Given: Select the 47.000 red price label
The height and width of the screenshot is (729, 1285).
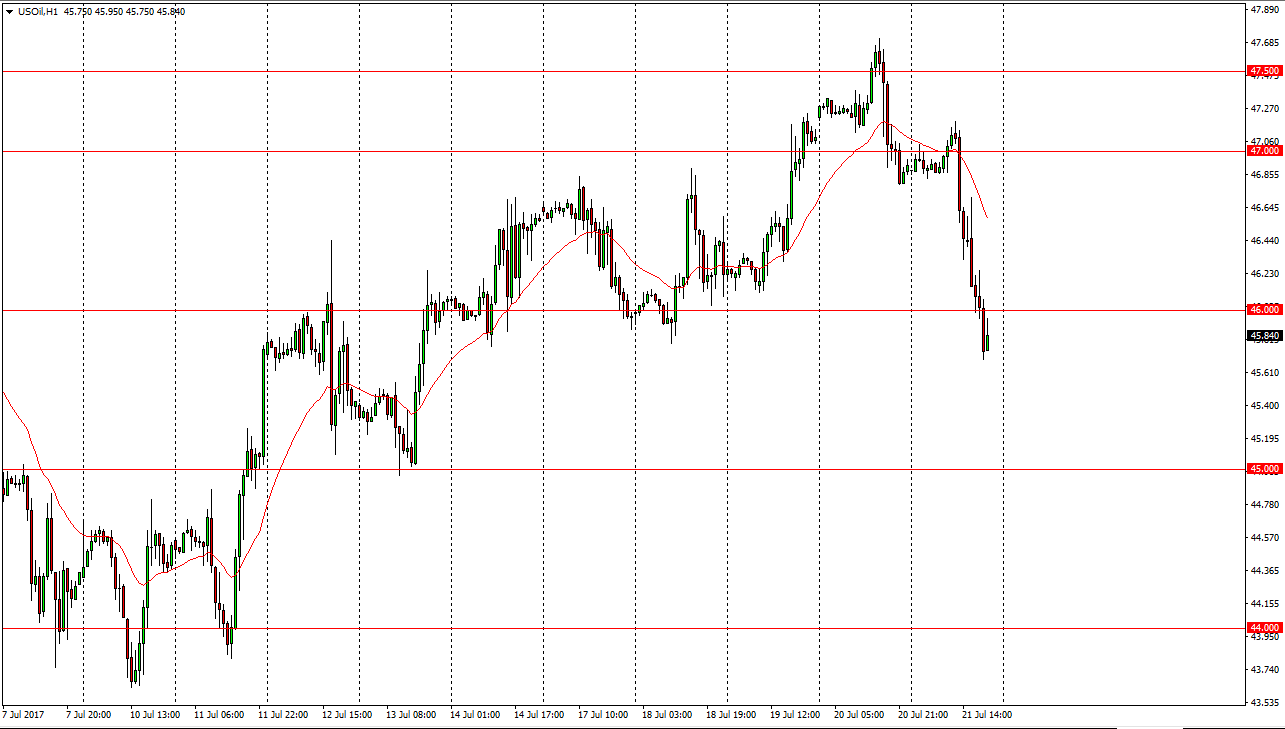Looking at the screenshot, I should pyautogui.click(x=1264, y=151).
